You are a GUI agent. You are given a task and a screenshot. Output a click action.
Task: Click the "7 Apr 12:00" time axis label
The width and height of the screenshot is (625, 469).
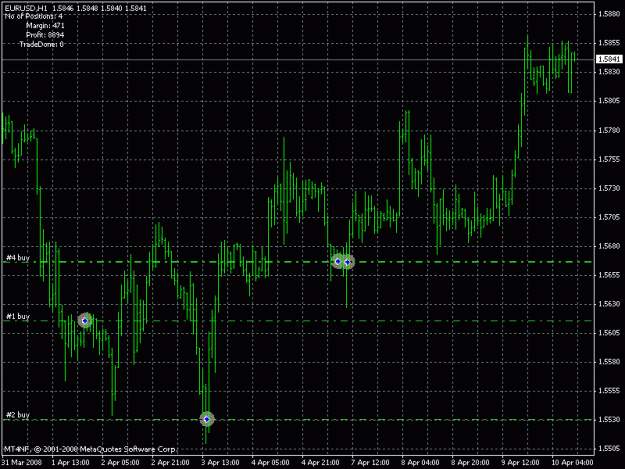point(370,463)
